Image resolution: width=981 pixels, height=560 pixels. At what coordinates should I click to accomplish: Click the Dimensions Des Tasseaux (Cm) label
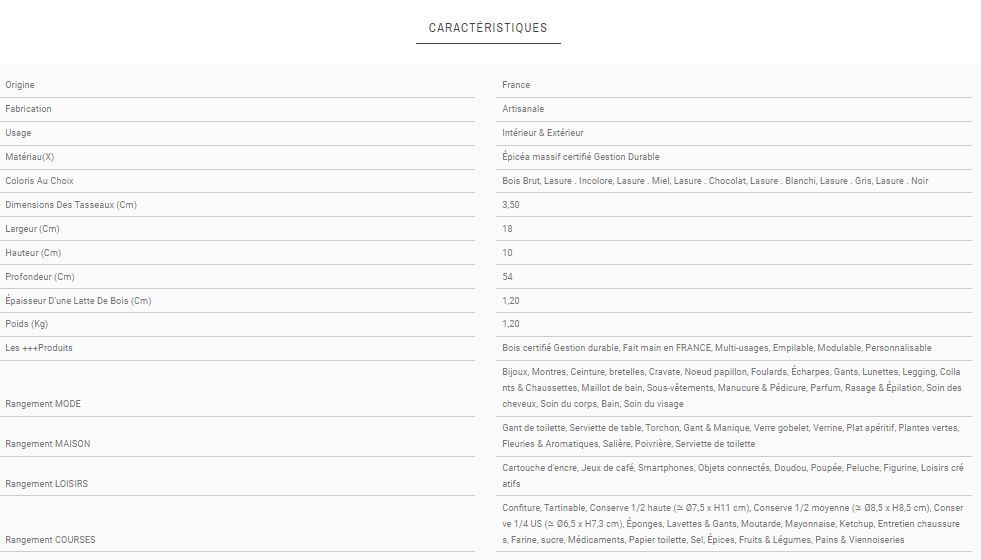click(70, 205)
